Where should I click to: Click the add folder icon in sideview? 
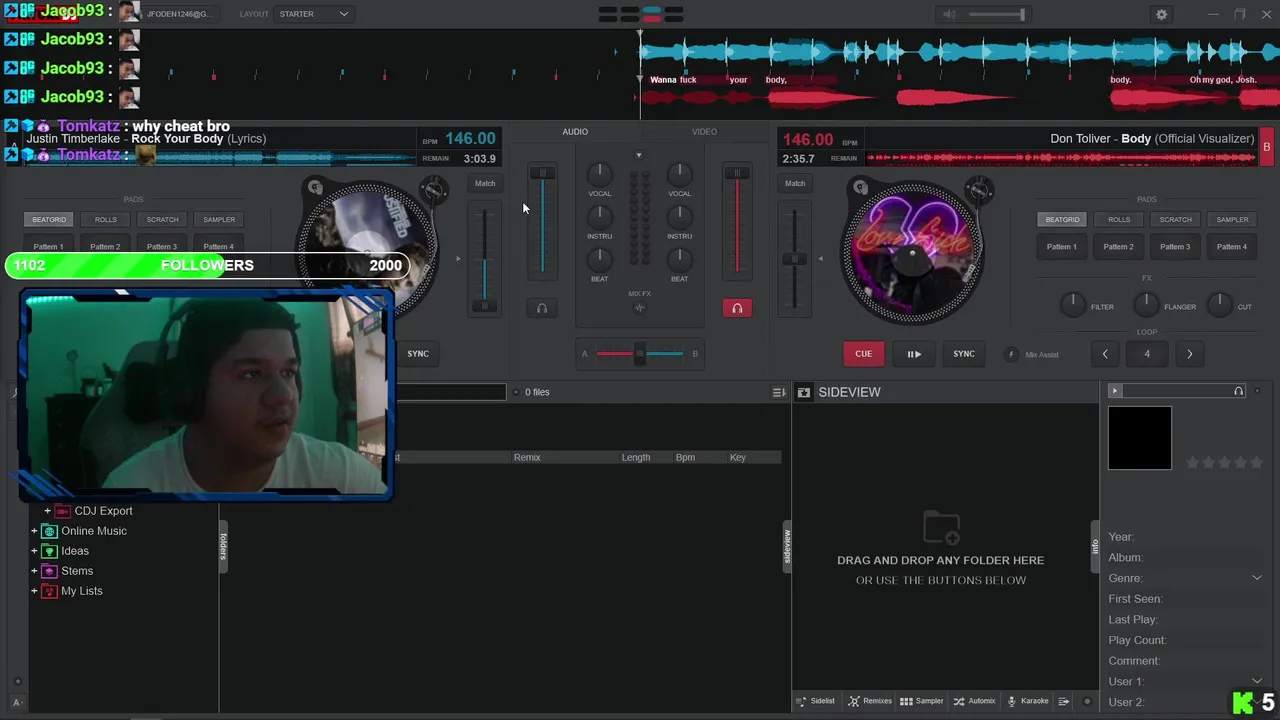click(941, 526)
